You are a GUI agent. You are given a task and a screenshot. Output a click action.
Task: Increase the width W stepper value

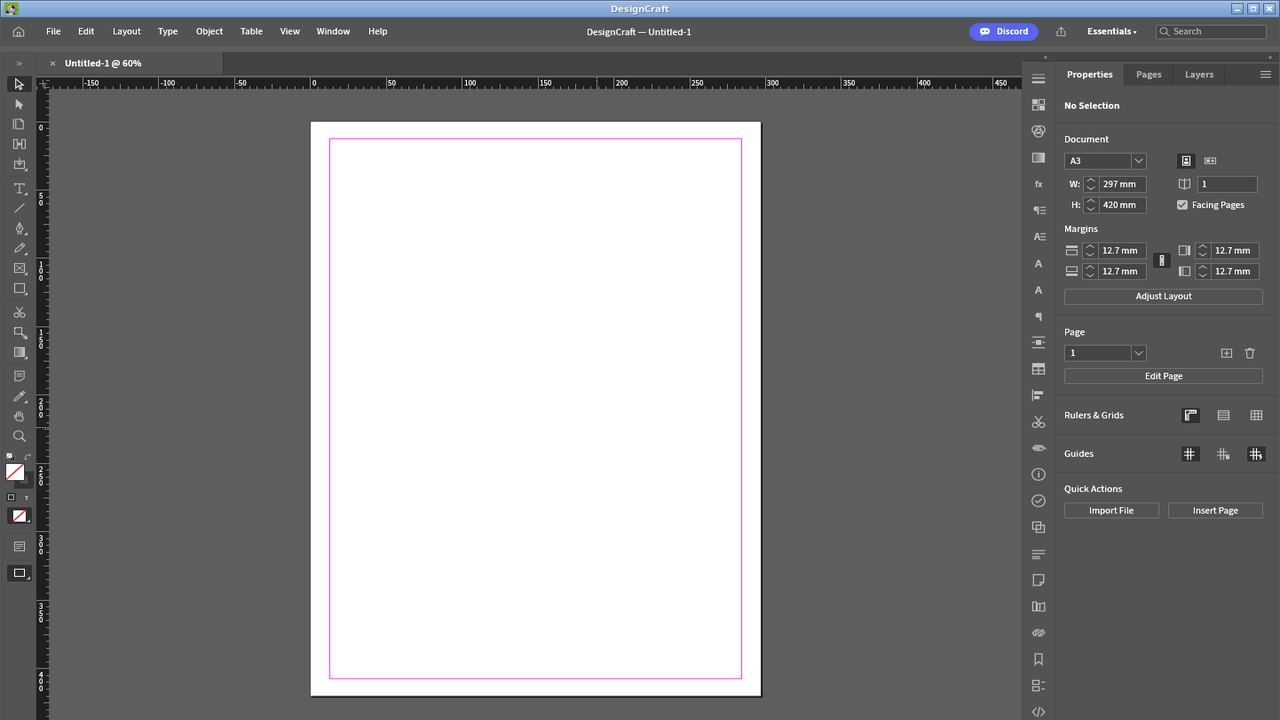[1091, 181]
